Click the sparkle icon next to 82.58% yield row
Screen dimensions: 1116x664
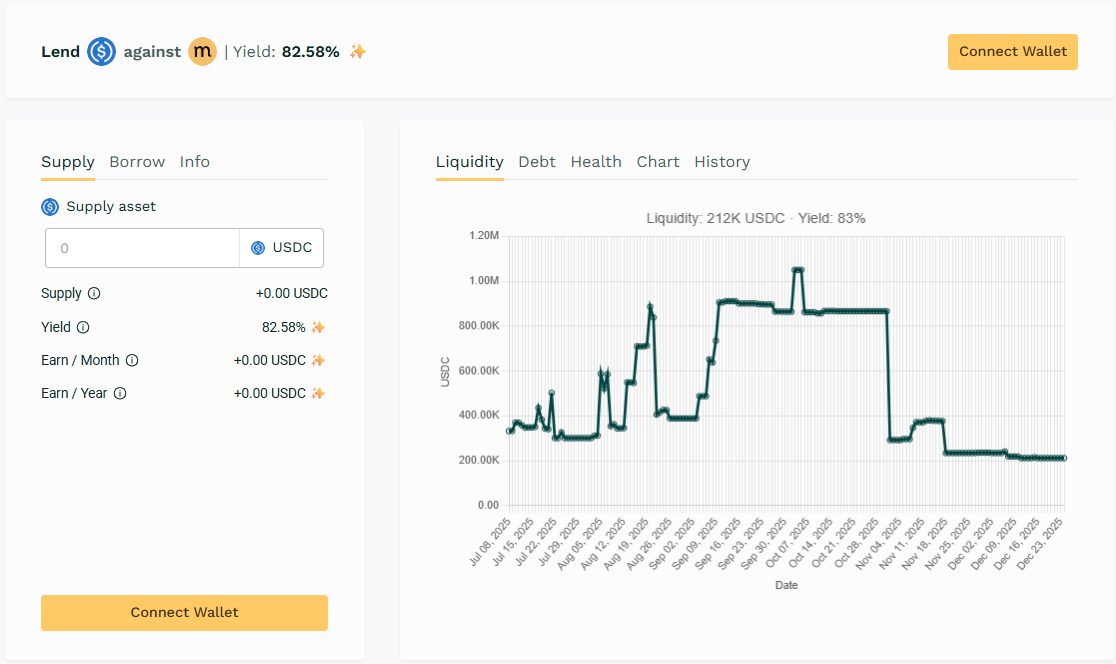click(x=318, y=327)
